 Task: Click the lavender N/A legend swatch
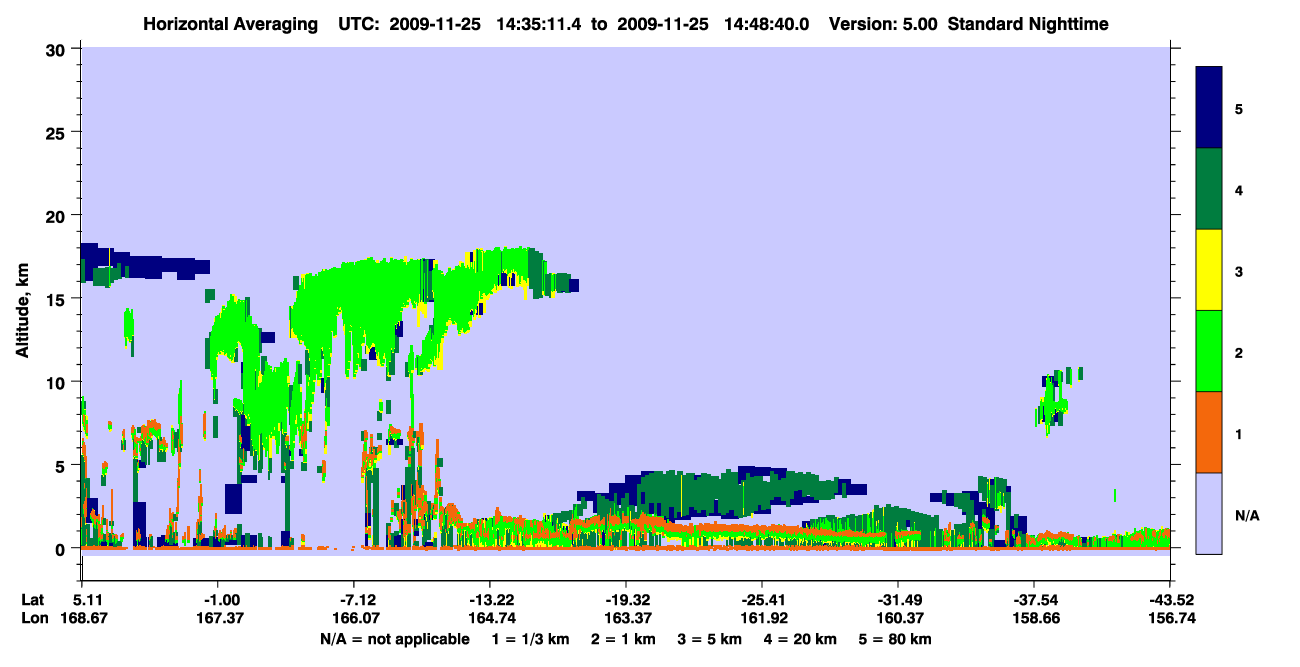coord(1209,513)
